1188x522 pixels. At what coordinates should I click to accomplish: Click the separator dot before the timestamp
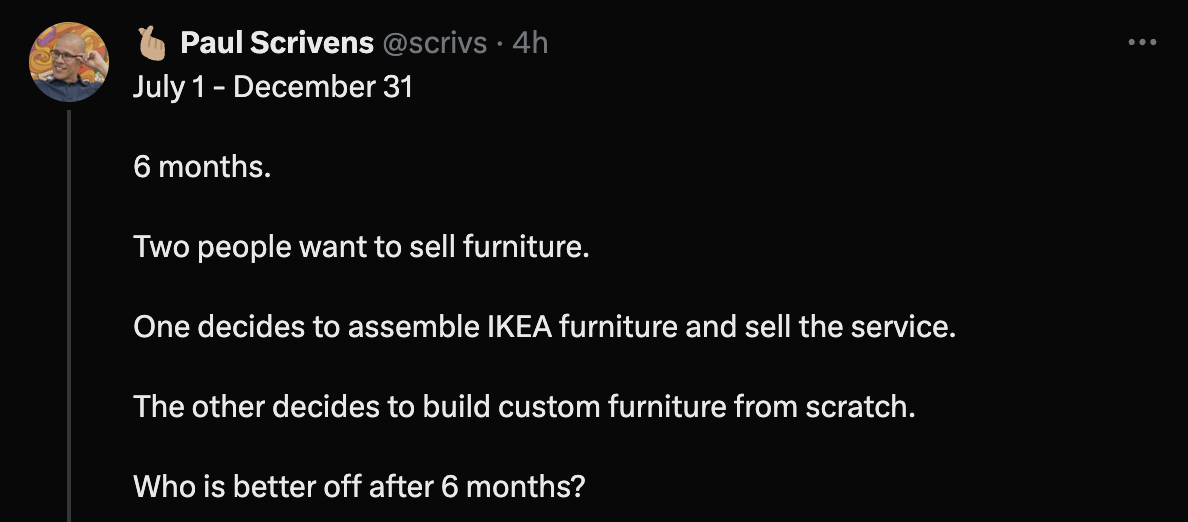tap(500, 44)
